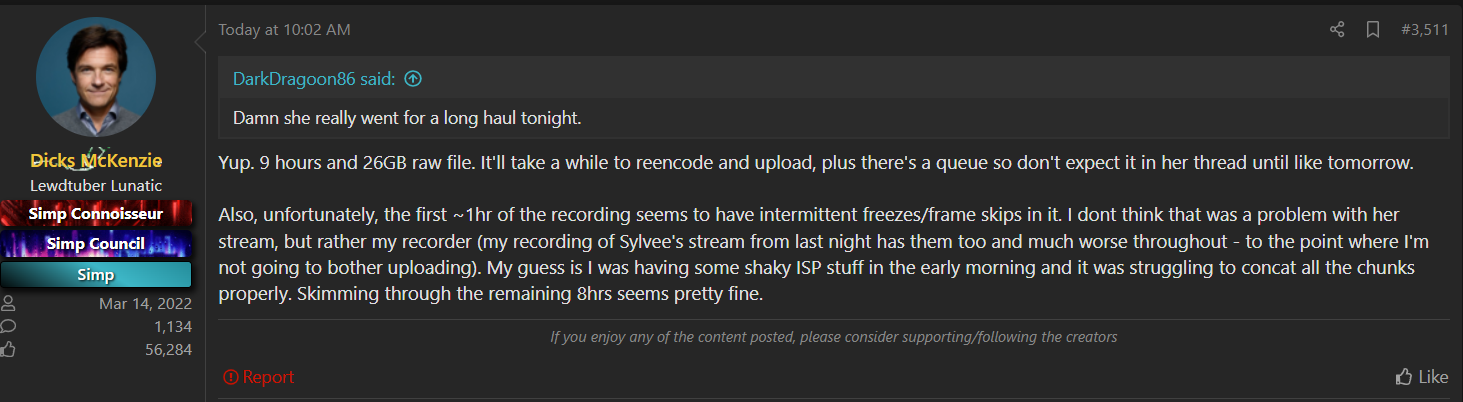This screenshot has height=402, width=1463.
Task: Open the poster's avatar image
Action: click(96, 77)
